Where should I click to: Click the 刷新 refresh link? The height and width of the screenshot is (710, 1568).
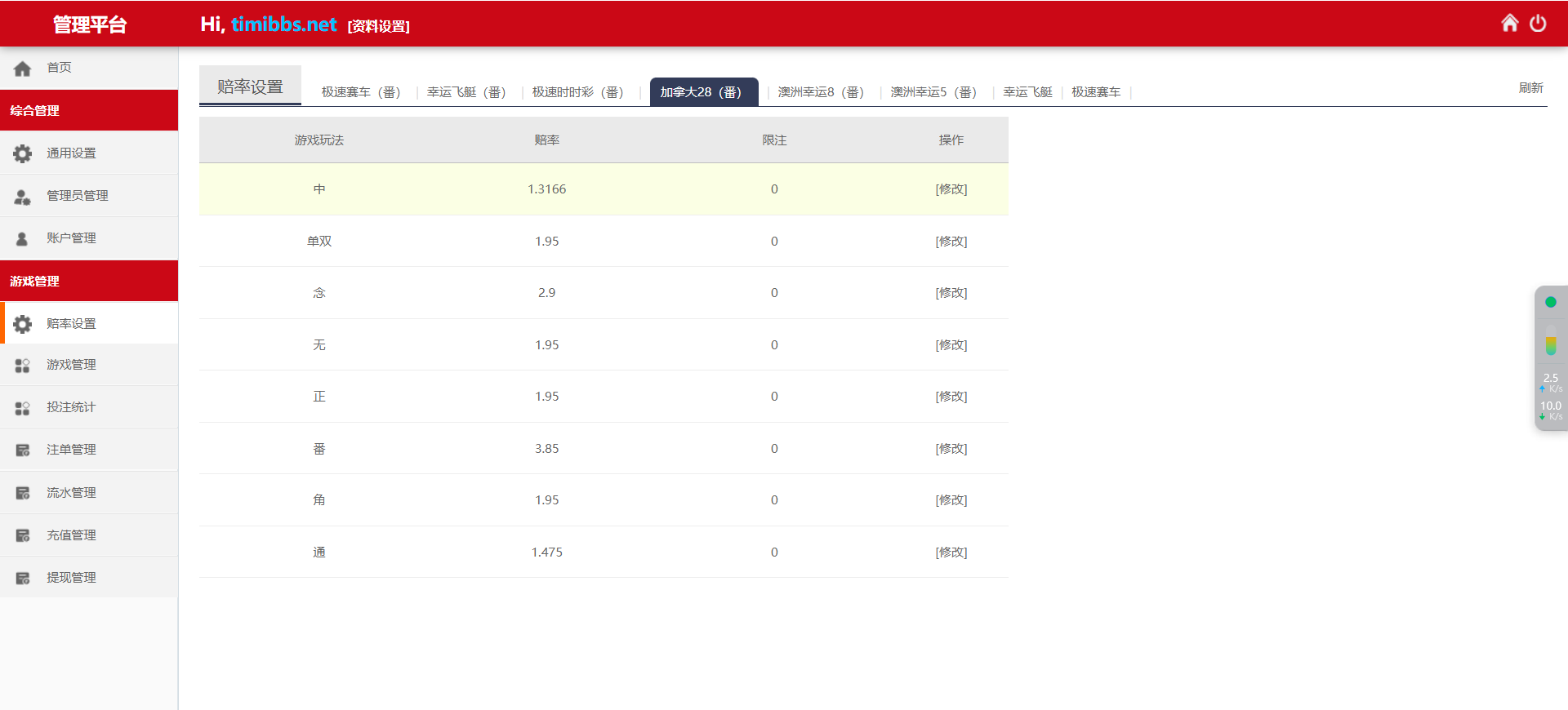(1530, 88)
